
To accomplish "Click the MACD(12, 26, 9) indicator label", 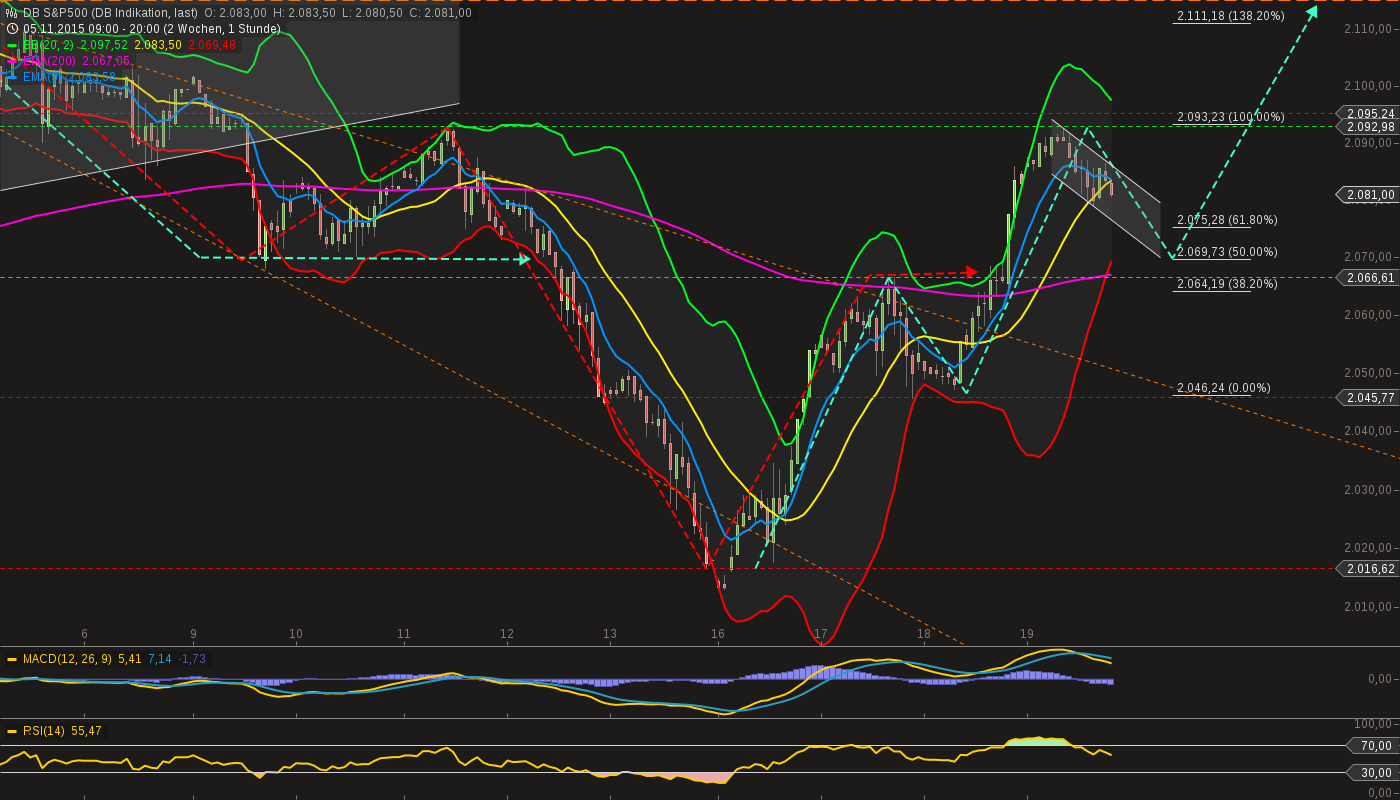I will [68, 659].
